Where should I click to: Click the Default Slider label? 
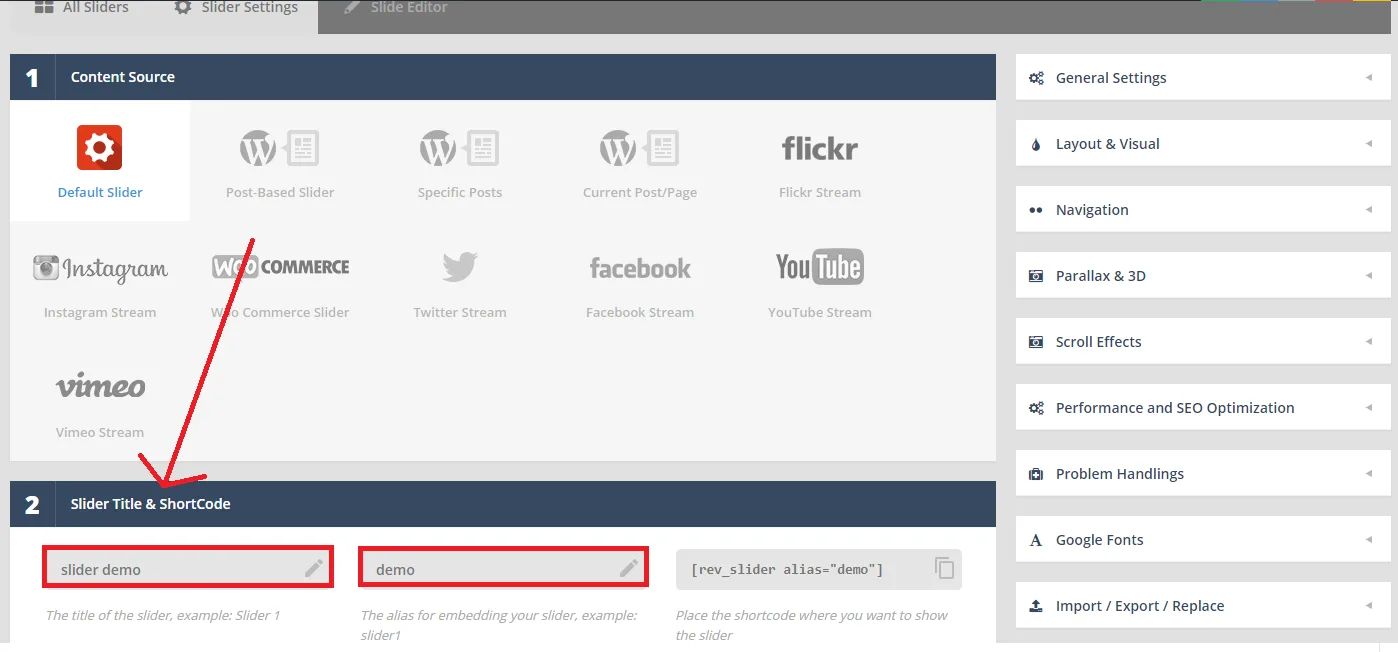pyautogui.click(x=100, y=192)
